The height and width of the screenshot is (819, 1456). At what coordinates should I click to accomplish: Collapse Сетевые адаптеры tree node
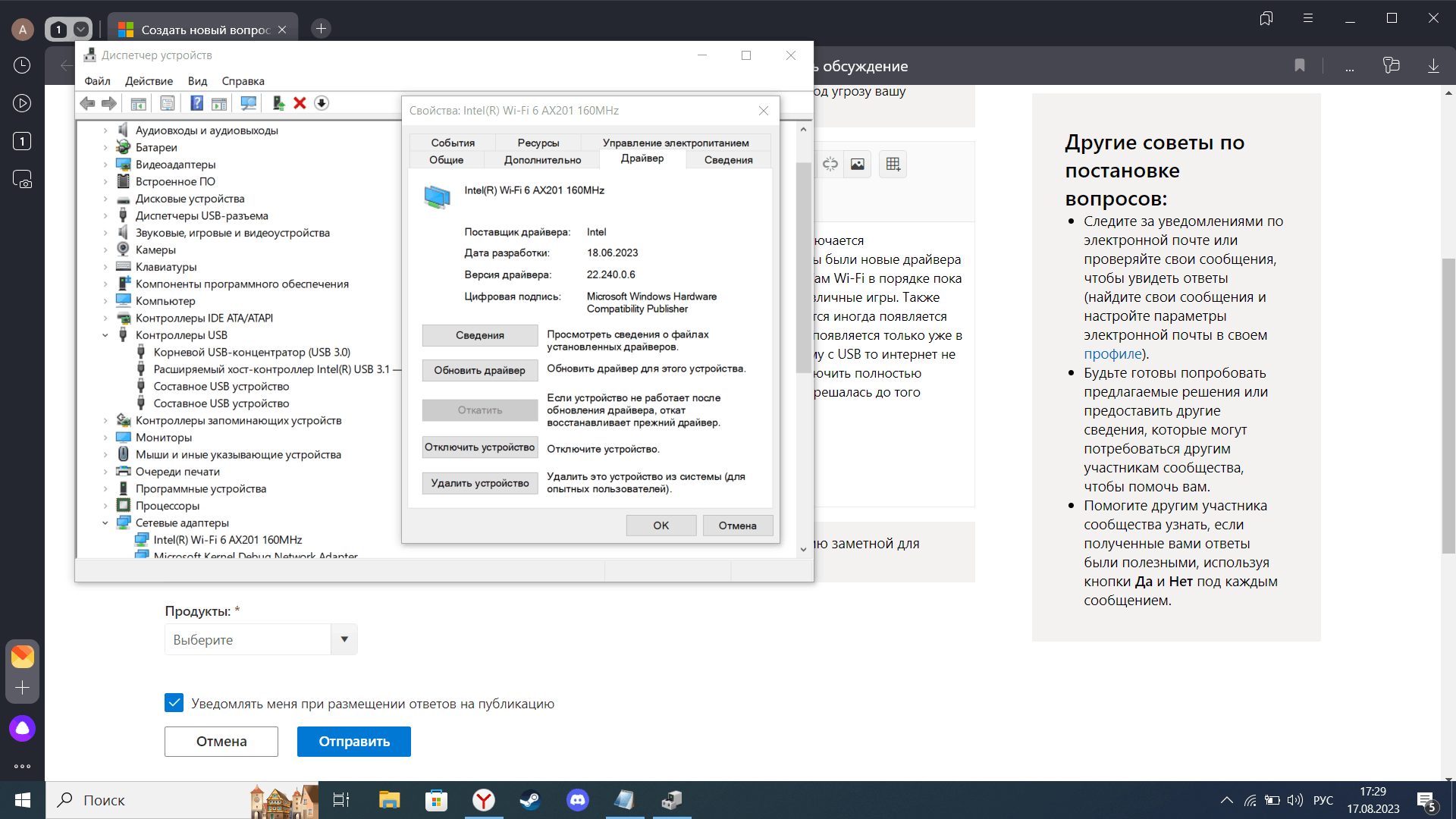pos(105,523)
